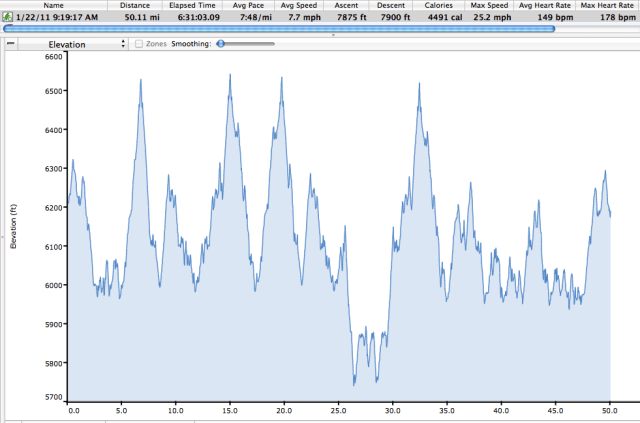Collapse the chart panel with minus button
The image size is (640, 423).
point(10,44)
